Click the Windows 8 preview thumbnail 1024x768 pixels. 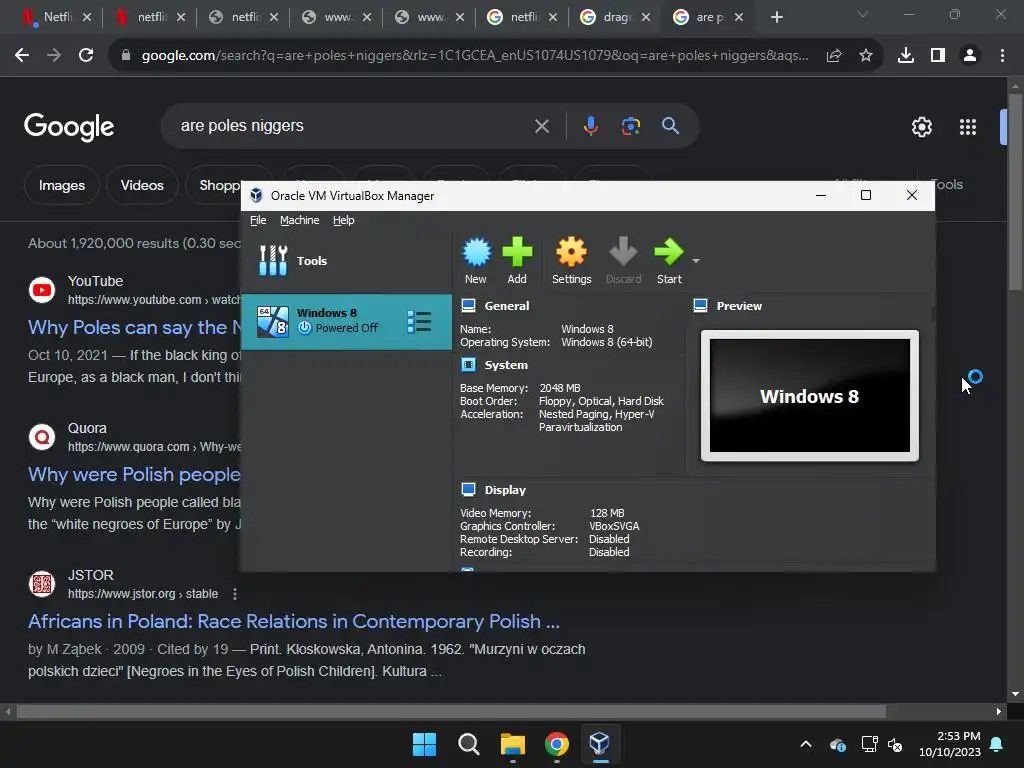810,396
